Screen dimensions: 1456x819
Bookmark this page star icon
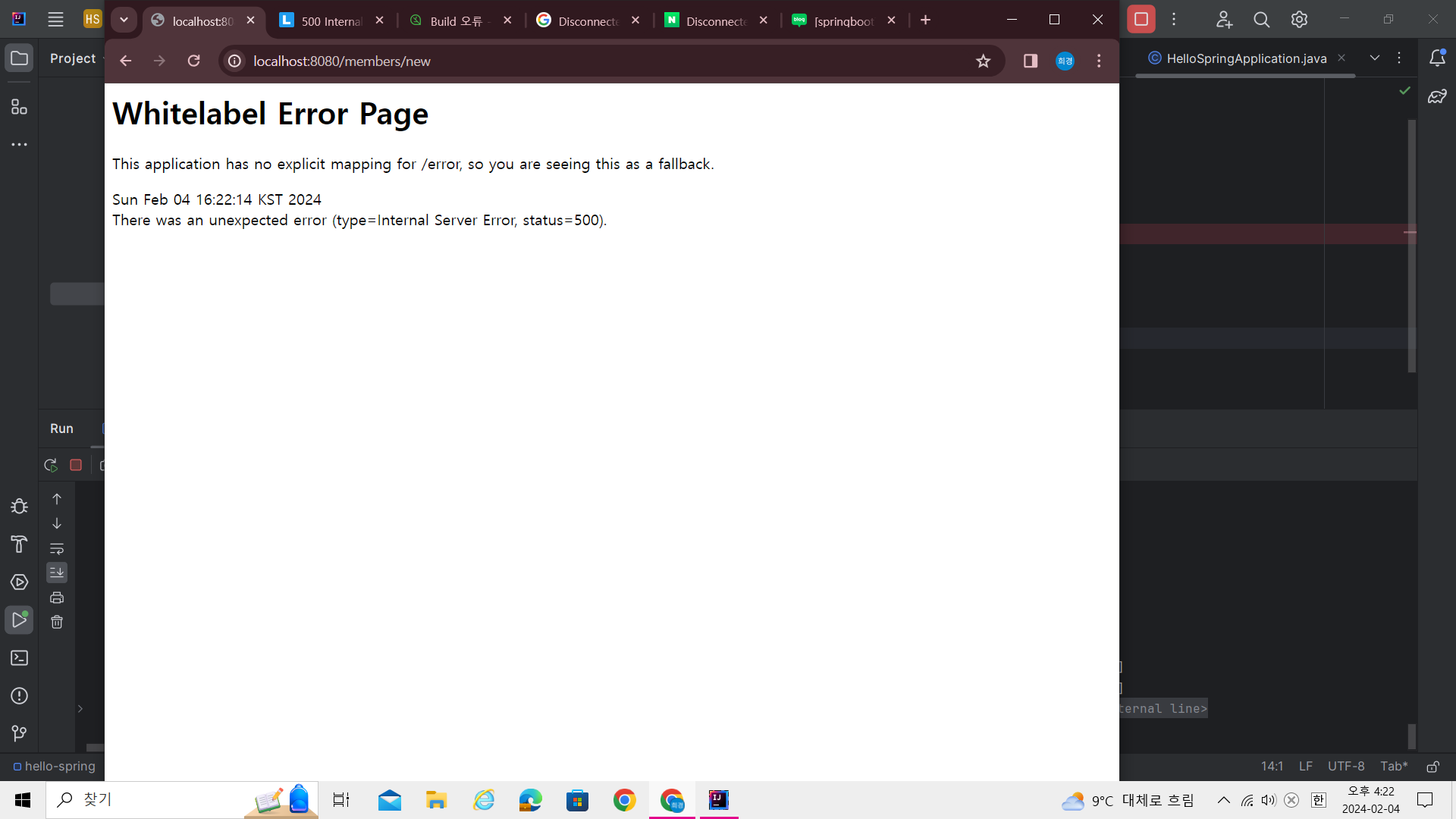click(x=984, y=61)
